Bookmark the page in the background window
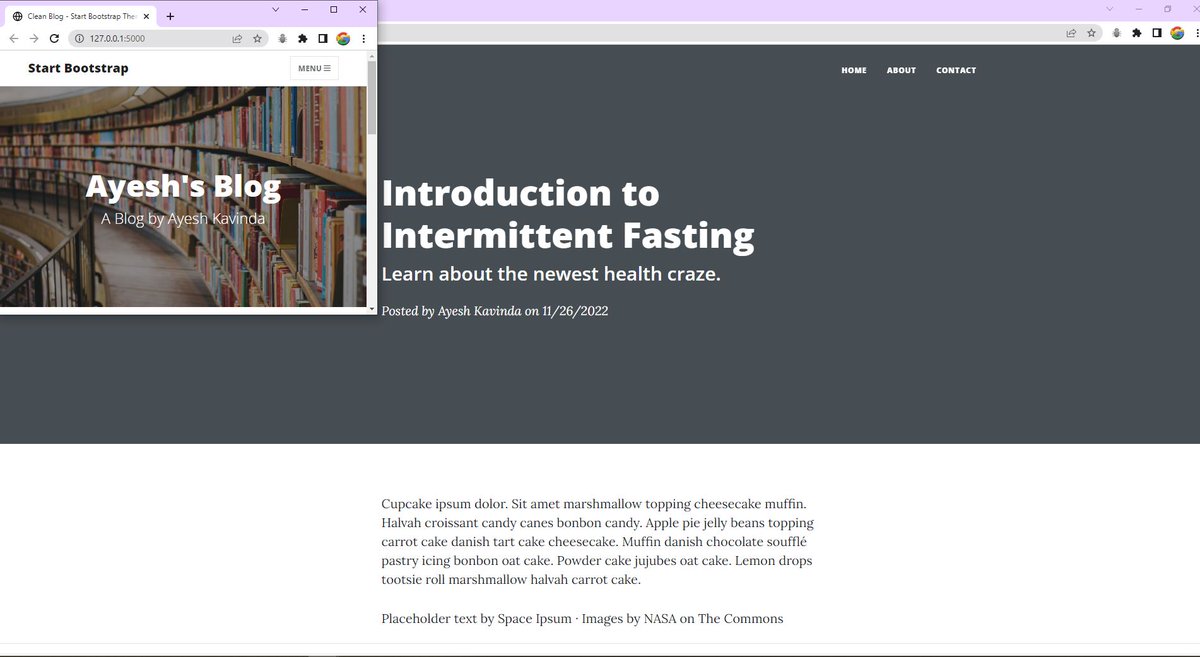This screenshot has height=657, width=1200. pos(1091,33)
